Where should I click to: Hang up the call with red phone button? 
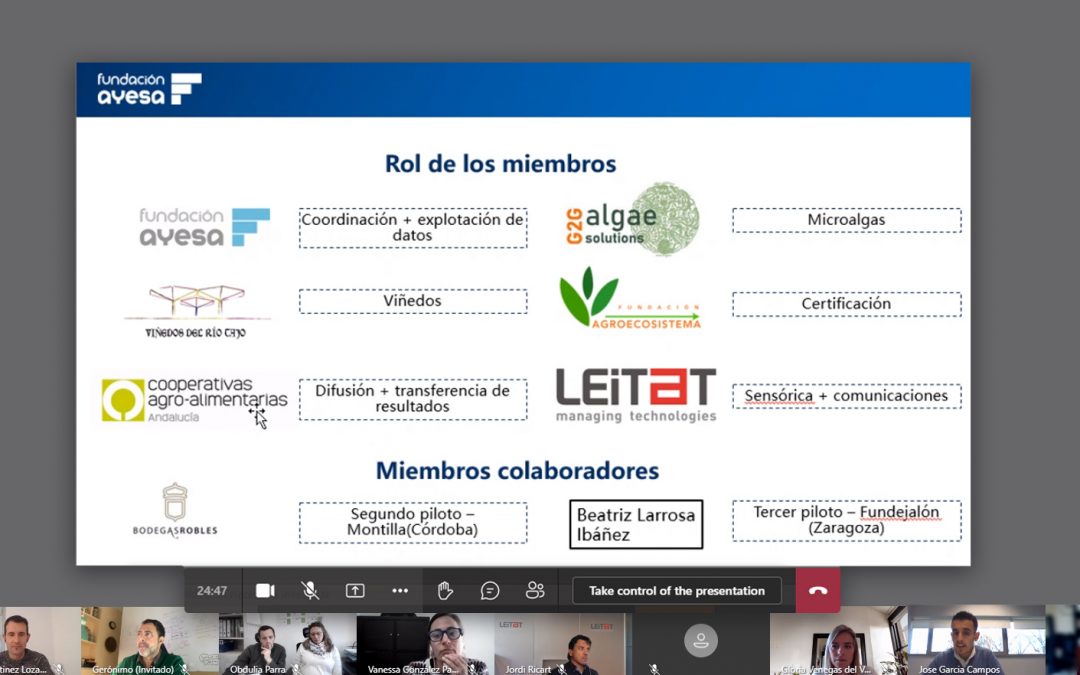click(818, 590)
